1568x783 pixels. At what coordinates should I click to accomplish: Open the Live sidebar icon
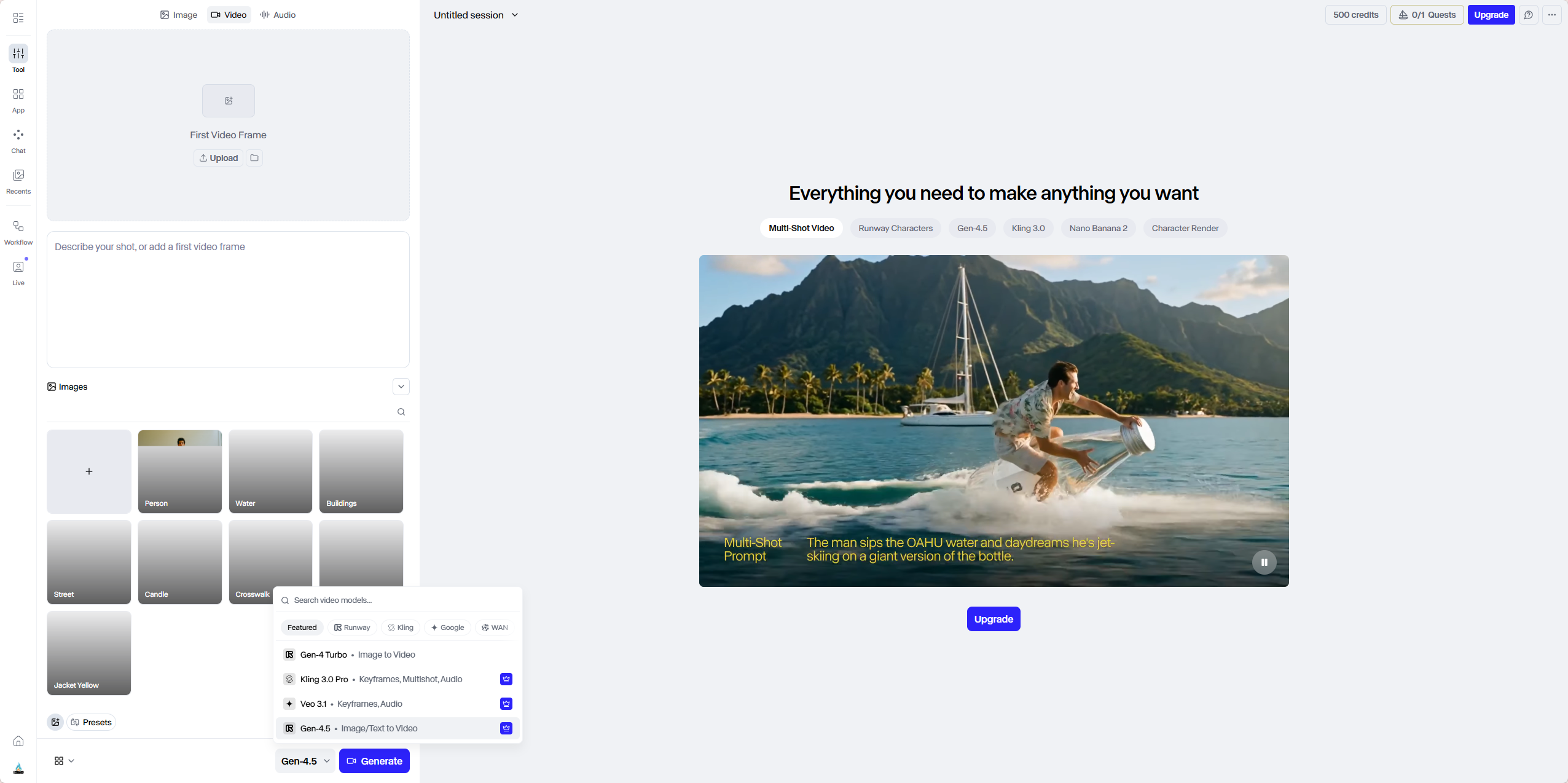coord(18,272)
